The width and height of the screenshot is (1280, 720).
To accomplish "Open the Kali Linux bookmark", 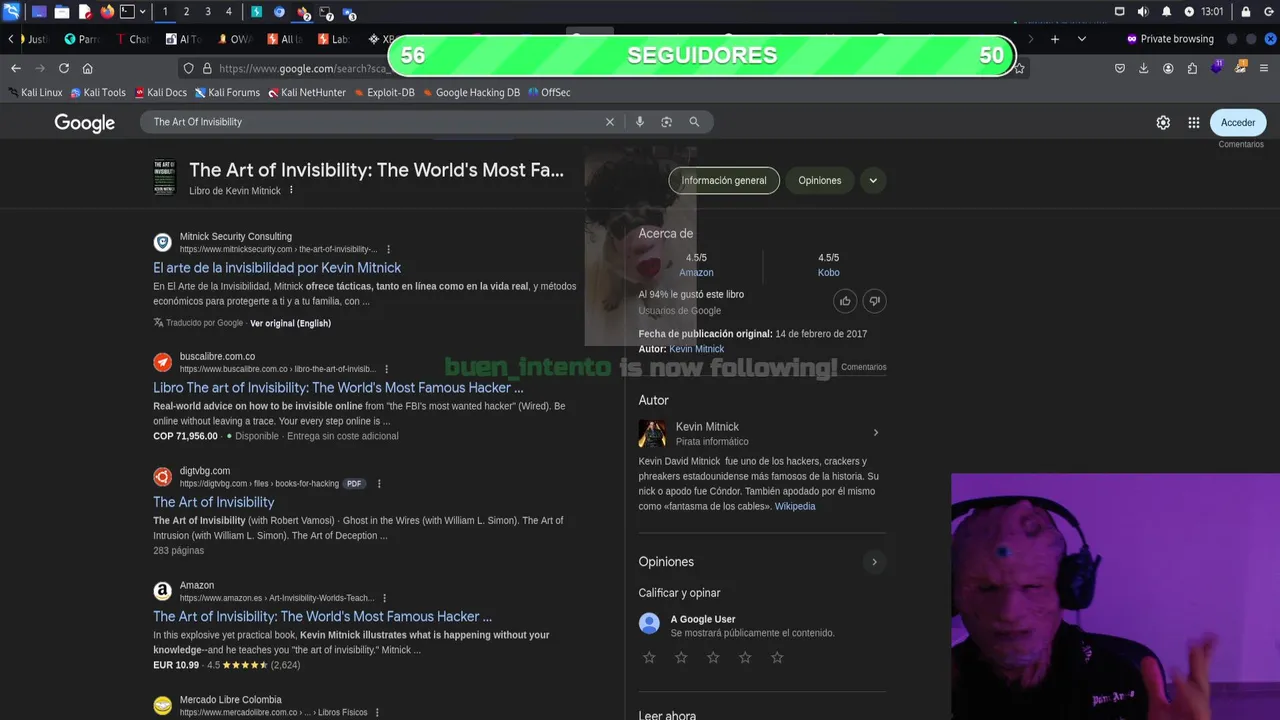I will [x=34, y=92].
